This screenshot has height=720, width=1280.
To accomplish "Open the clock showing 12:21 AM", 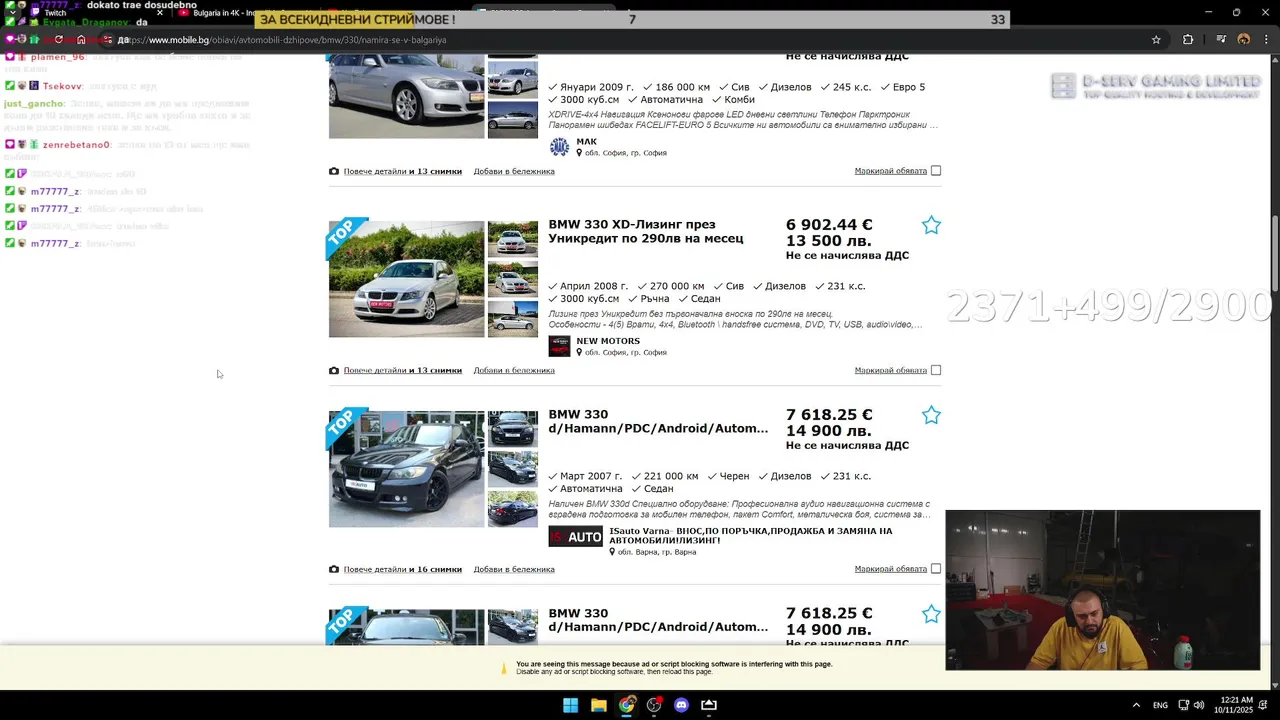I will tap(1234, 705).
